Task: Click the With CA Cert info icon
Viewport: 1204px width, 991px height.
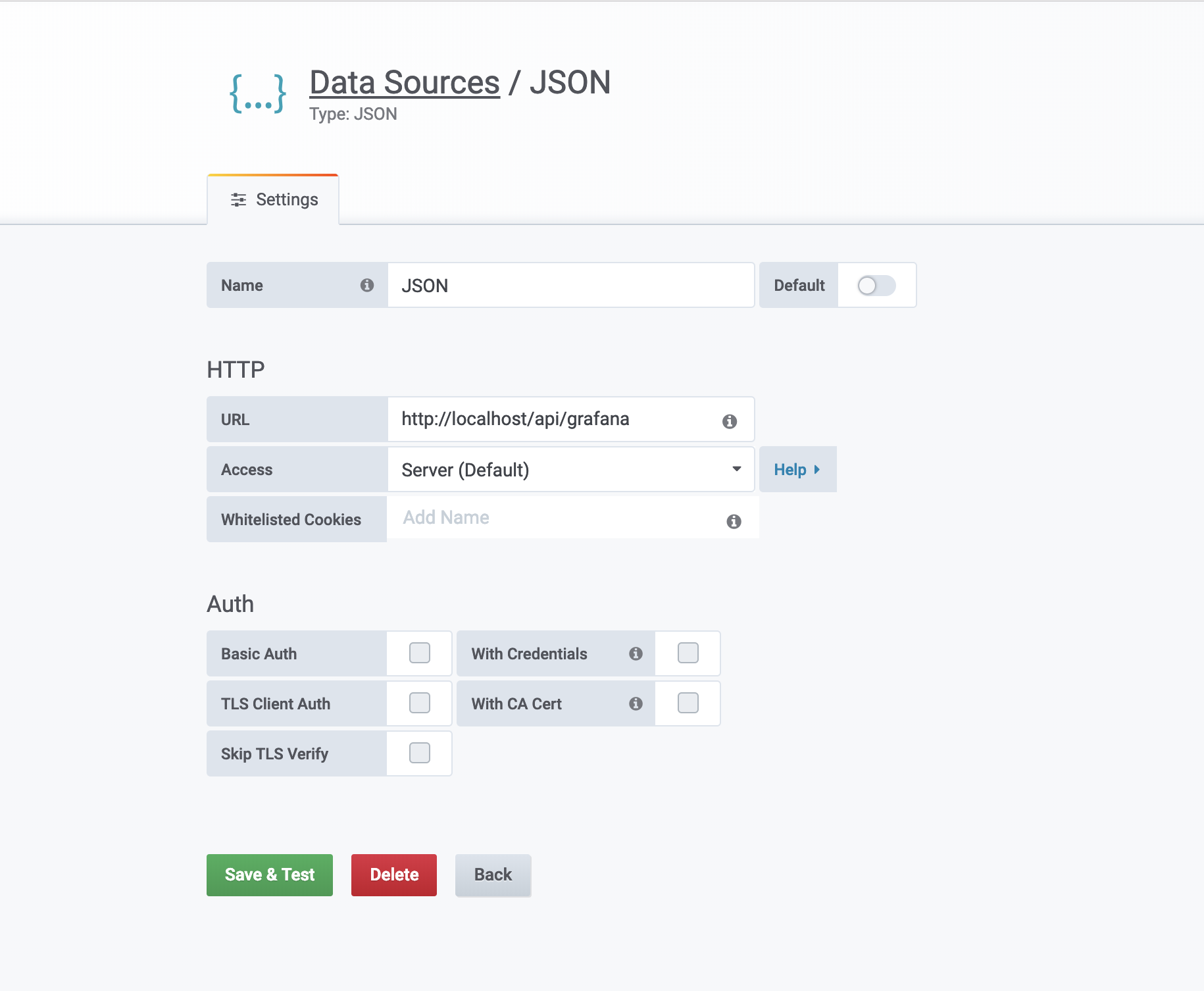Action: tap(636, 703)
